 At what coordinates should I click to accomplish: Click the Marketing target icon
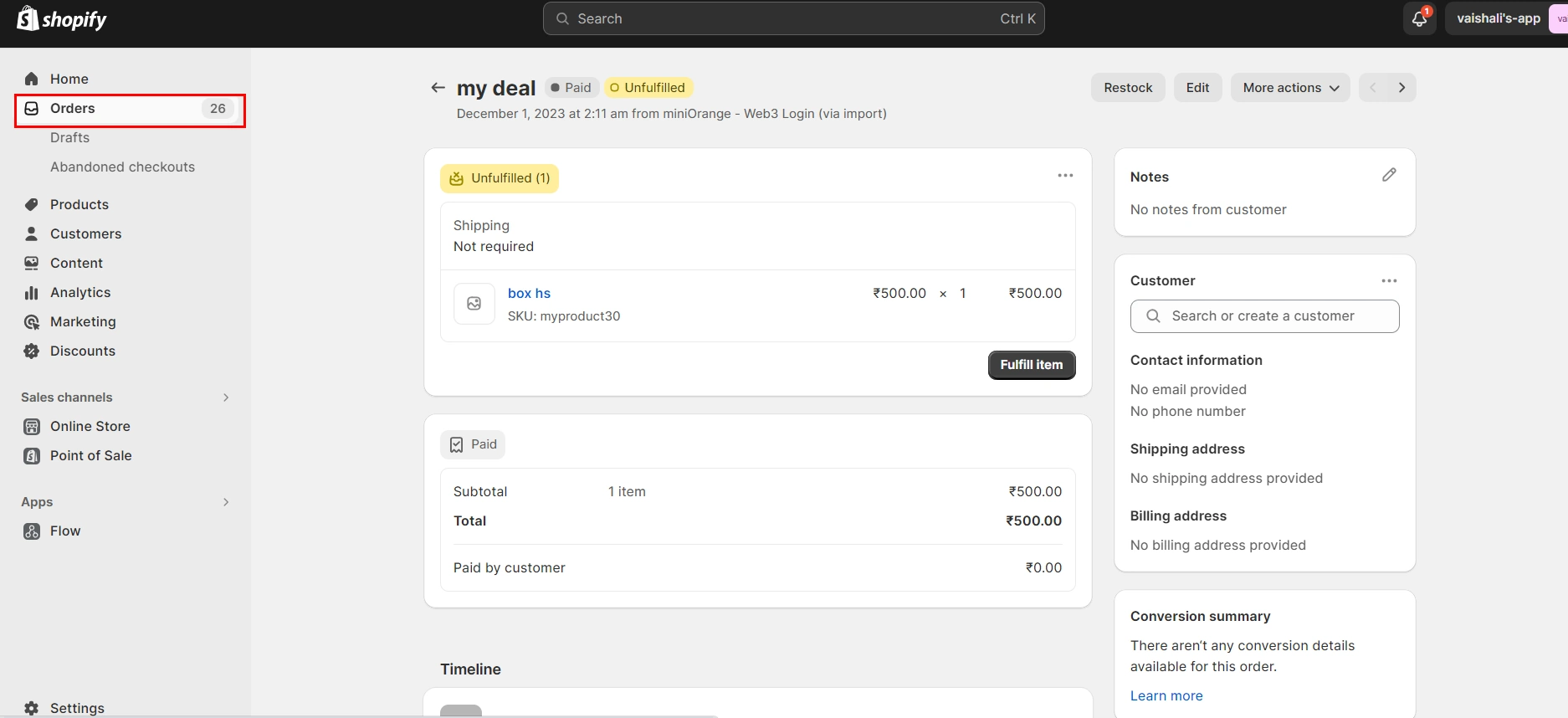[x=32, y=321]
